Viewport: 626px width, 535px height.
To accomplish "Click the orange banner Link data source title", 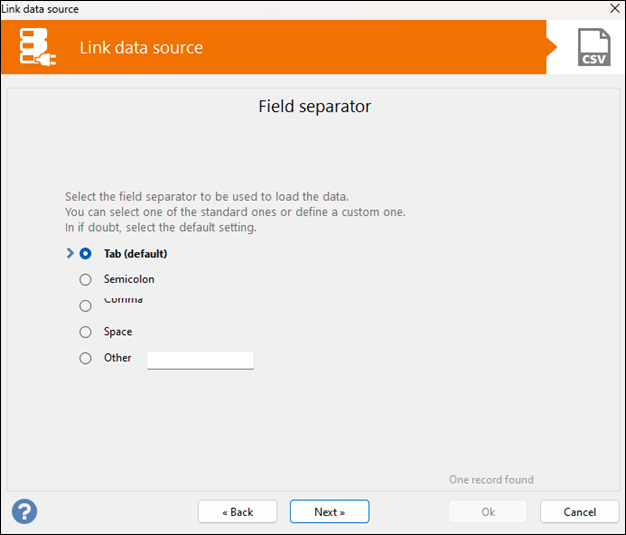I will pos(141,48).
